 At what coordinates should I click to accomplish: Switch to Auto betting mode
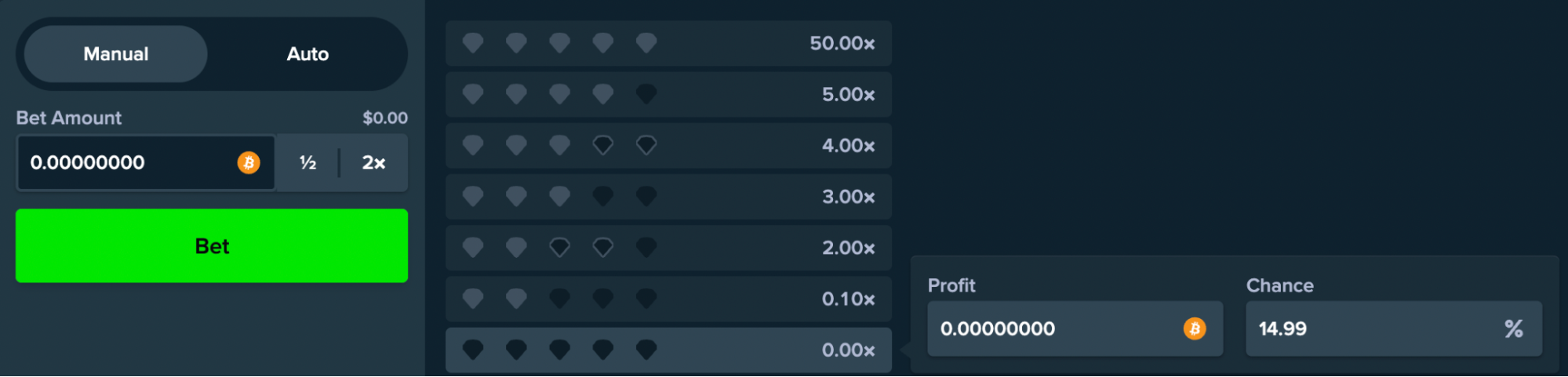pyautogui.click(x=307, y=54)
